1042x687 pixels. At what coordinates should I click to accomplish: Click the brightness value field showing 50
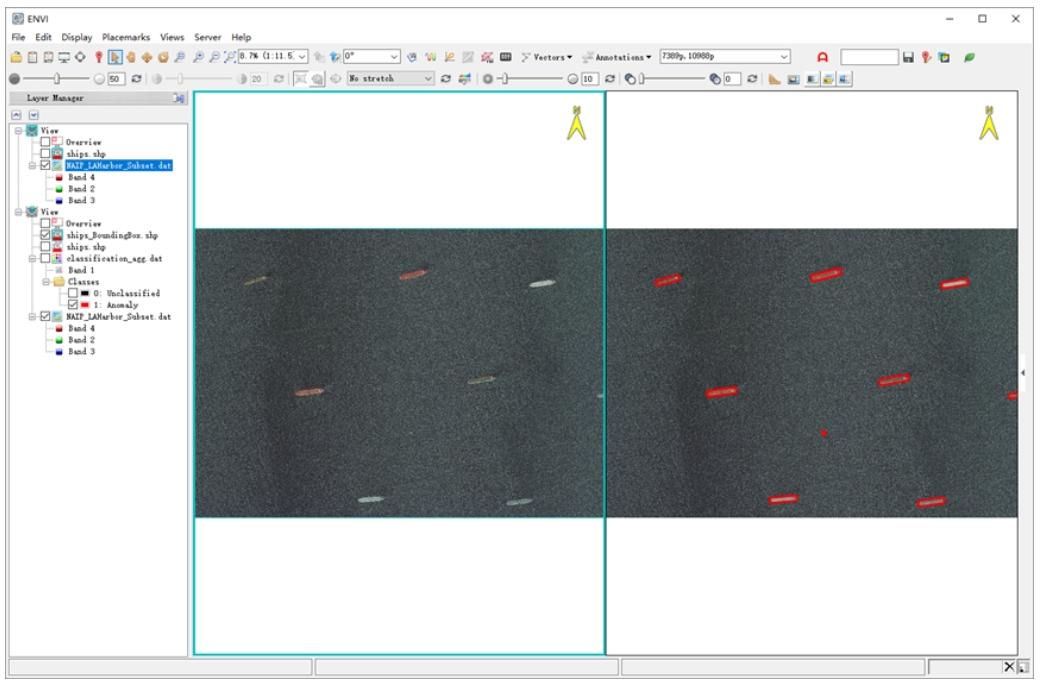pyautogui.click(x=116, y=78)
